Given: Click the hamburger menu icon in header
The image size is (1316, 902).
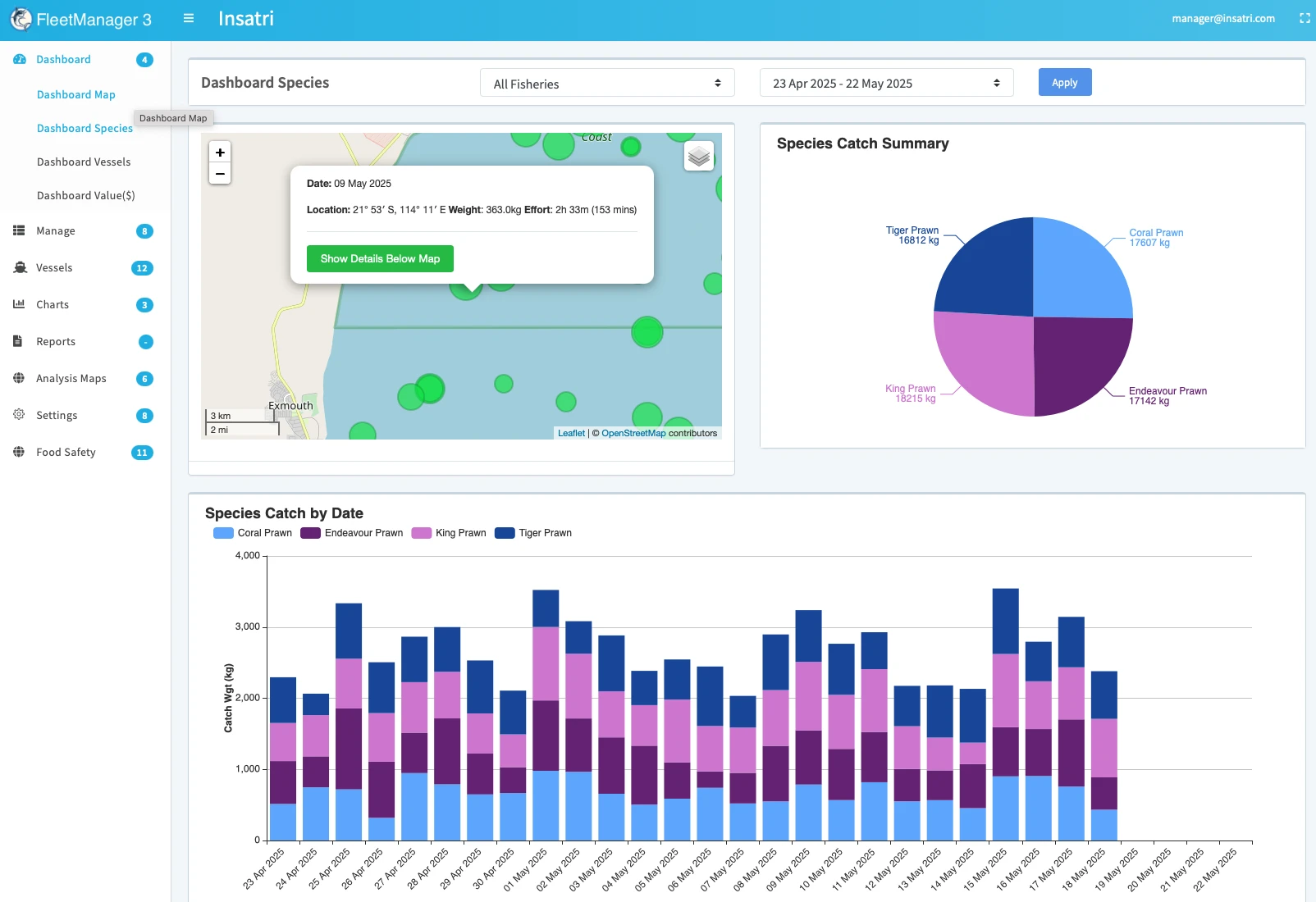Looking at the screenshot, I should (189, 18).
